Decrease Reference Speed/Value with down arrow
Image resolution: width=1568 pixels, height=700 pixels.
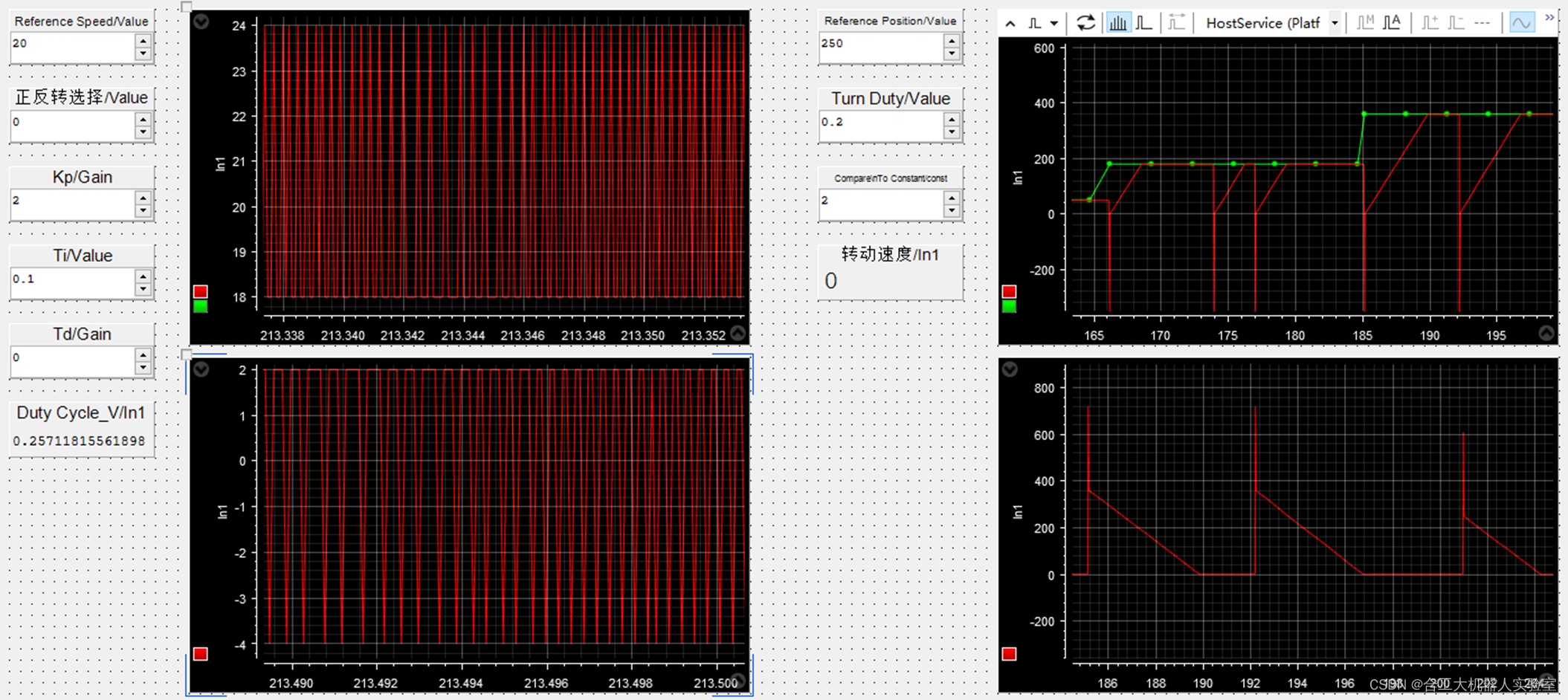[143, 54]
